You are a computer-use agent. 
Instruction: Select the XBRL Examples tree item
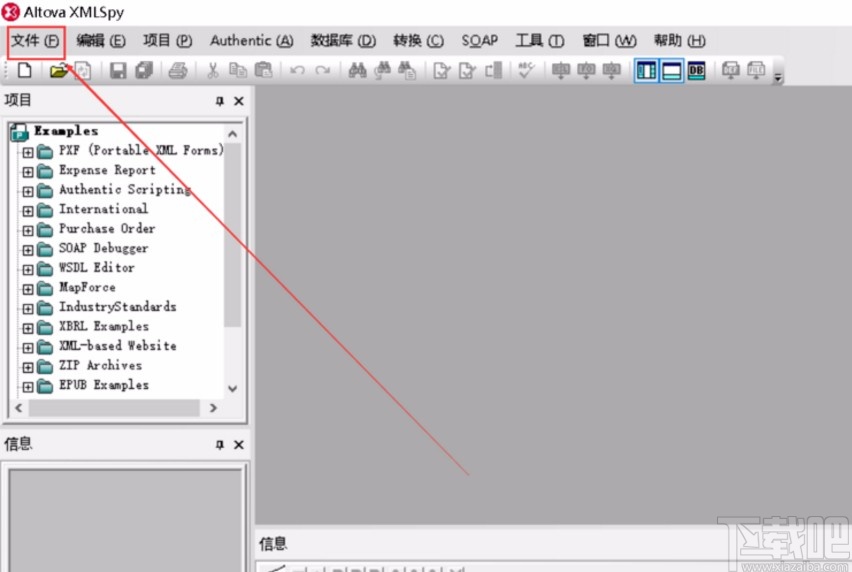click(x=104, y=326)
